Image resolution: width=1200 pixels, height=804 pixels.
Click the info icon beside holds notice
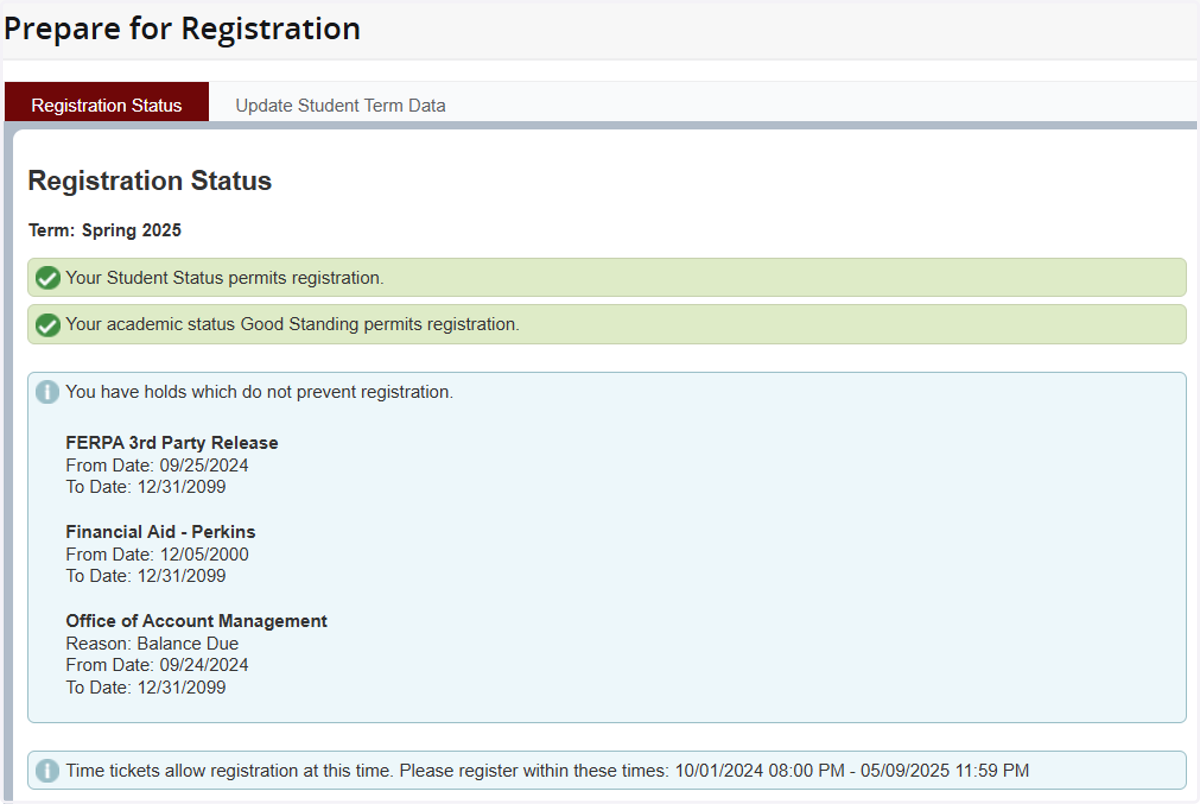pyautogui.click(x=46, y=392)
